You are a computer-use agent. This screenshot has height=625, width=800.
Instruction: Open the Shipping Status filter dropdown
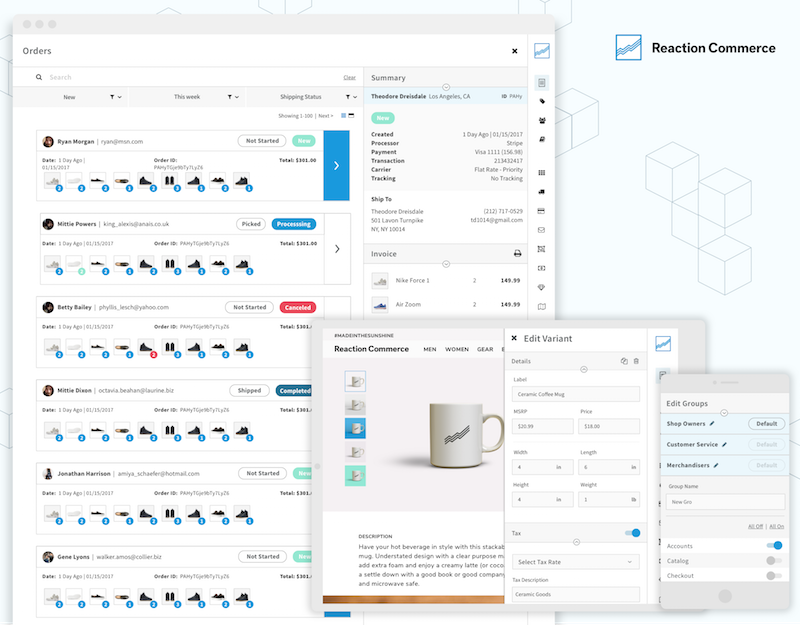coord(352,97)
